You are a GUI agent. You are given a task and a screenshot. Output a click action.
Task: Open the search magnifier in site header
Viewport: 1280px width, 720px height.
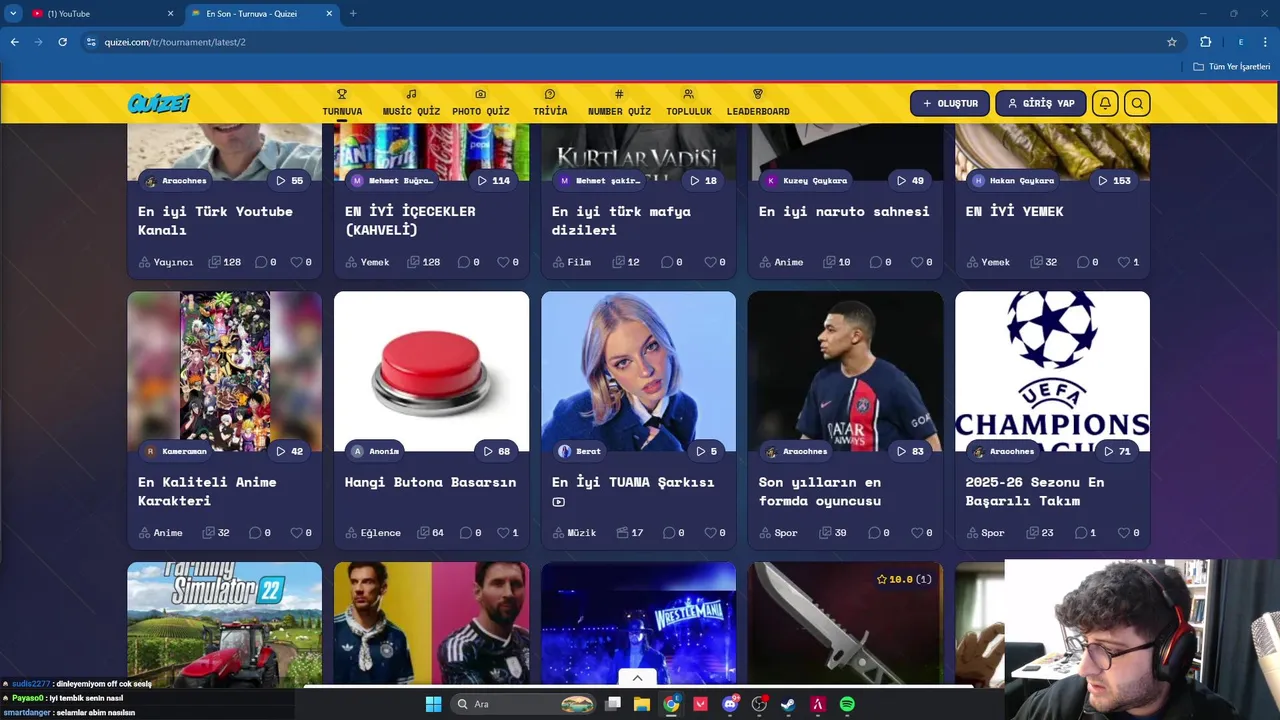[1137, 103]
